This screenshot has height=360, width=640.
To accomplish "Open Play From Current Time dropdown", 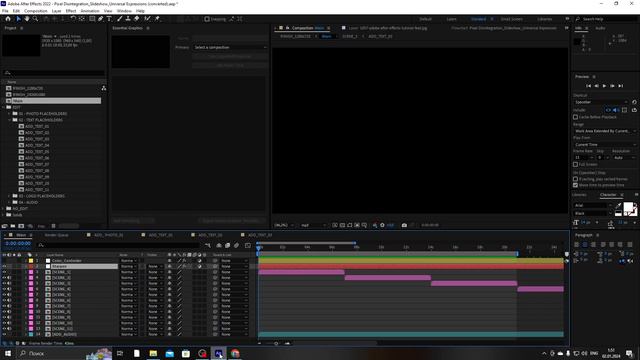I will coord(605,144).
